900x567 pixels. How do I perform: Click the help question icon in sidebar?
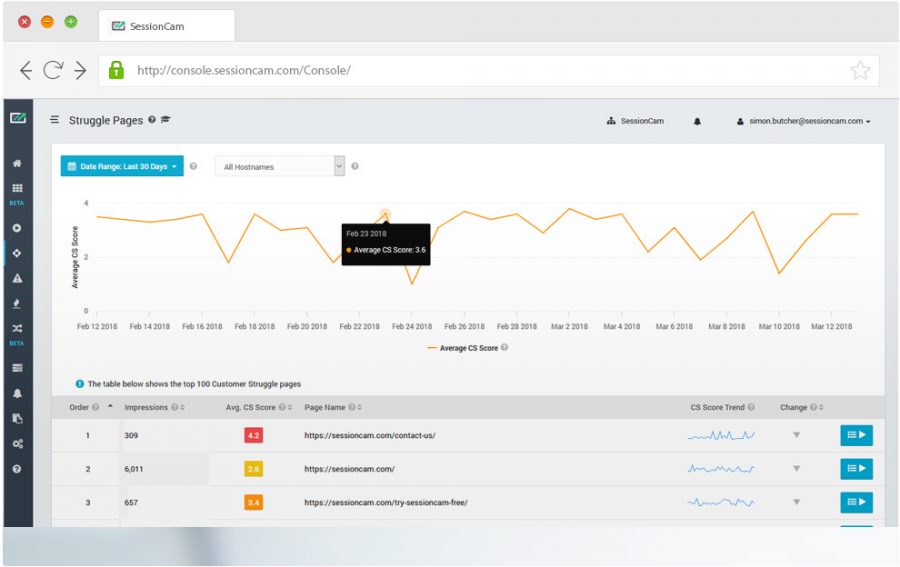tap(17, 468)
